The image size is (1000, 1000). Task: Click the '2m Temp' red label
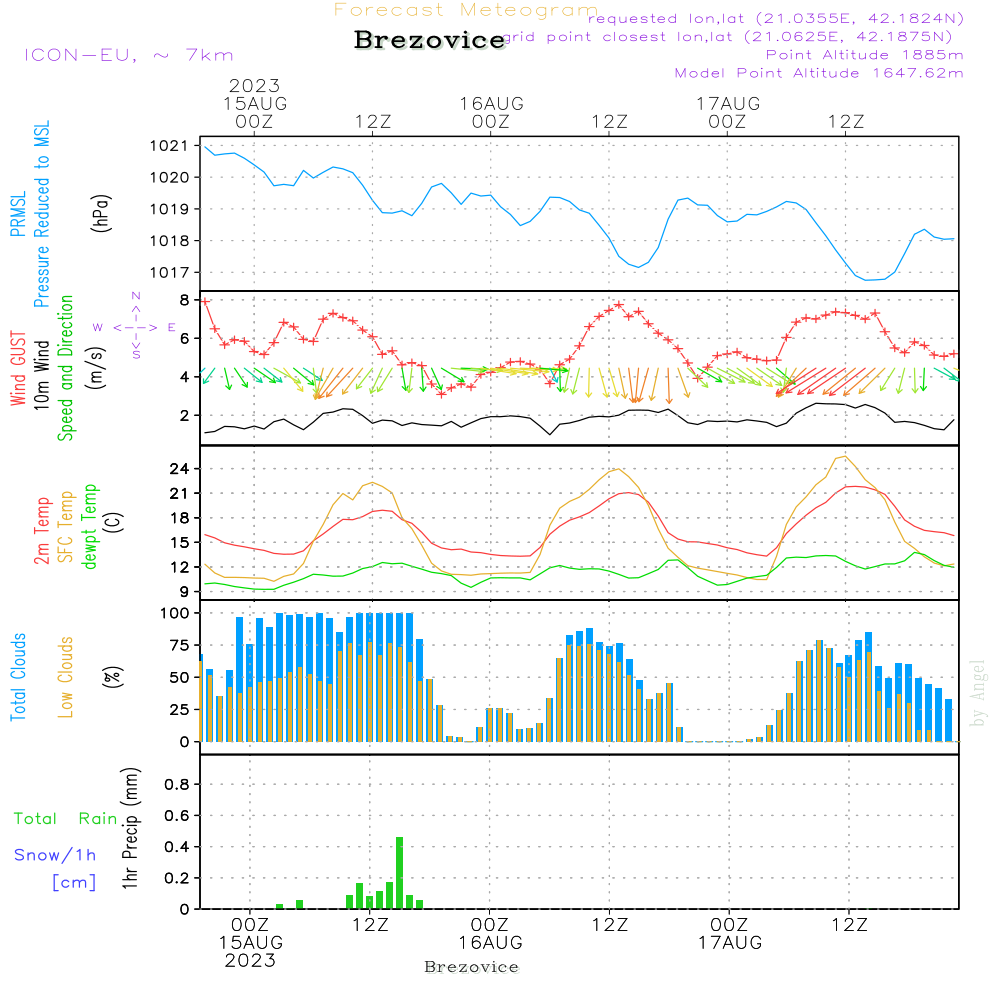click(x=42, y=531)
